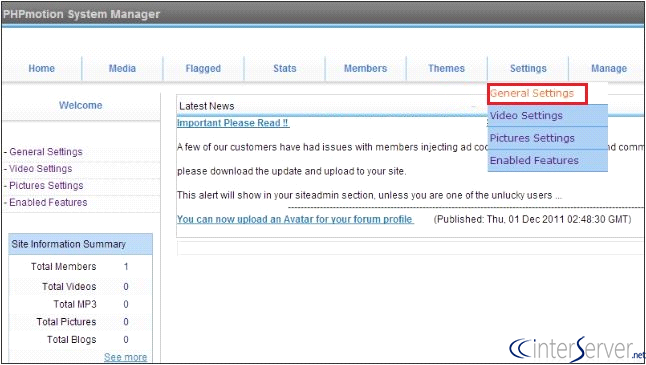Click the 'This alert will show' news line
The height and width of the screenshot is (365, 646).
click(369, 195)
